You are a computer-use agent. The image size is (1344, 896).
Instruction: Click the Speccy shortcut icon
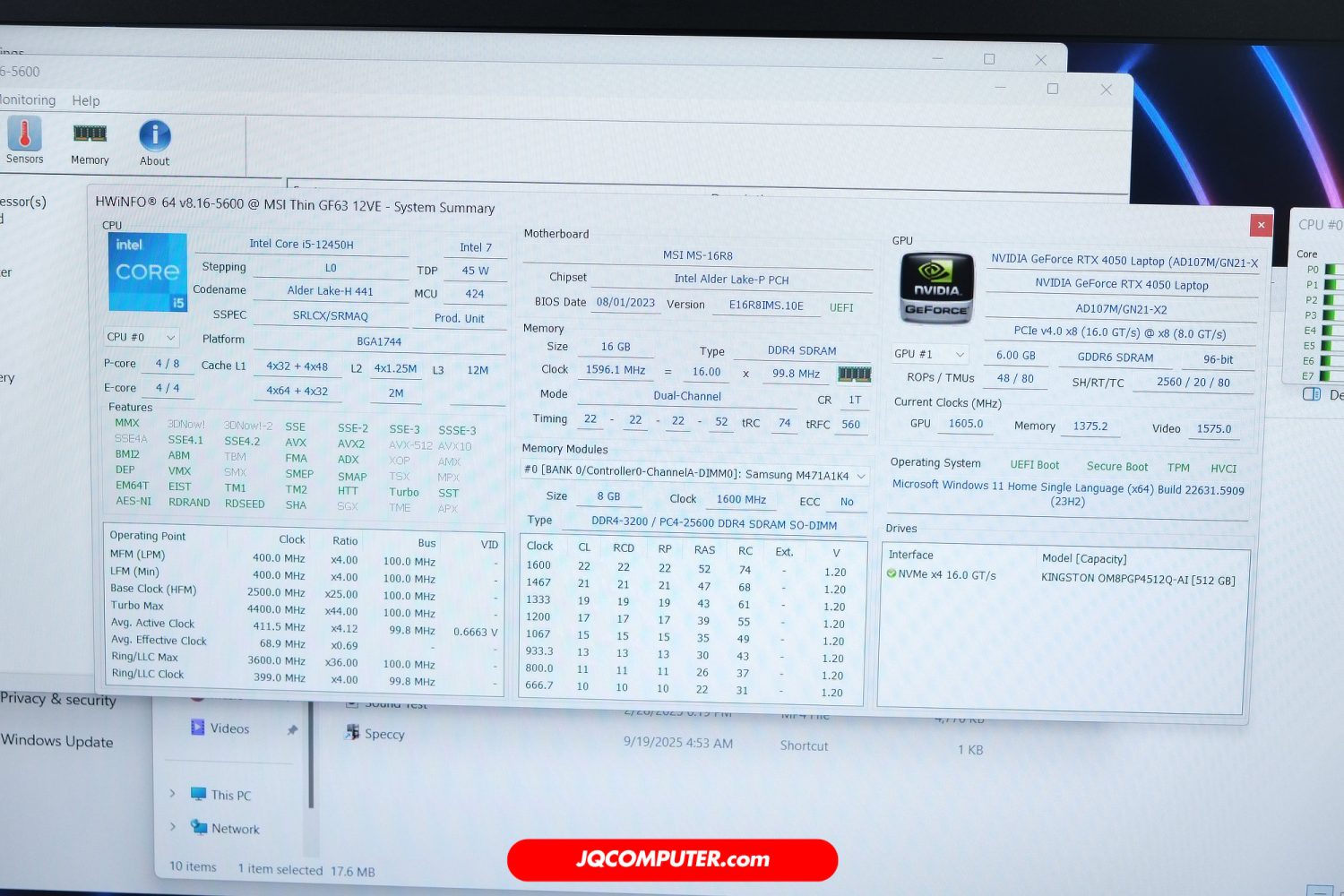tap(352, 732)
